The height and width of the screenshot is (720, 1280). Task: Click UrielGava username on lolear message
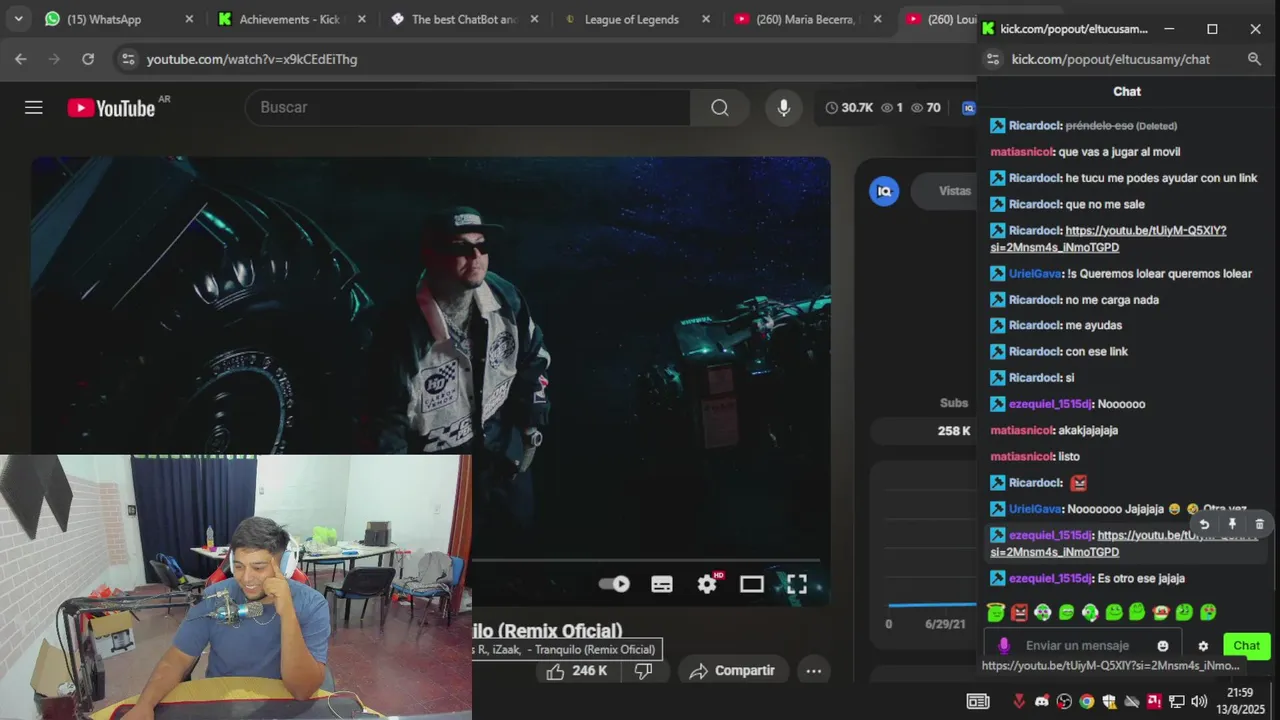click(1035, 273)
